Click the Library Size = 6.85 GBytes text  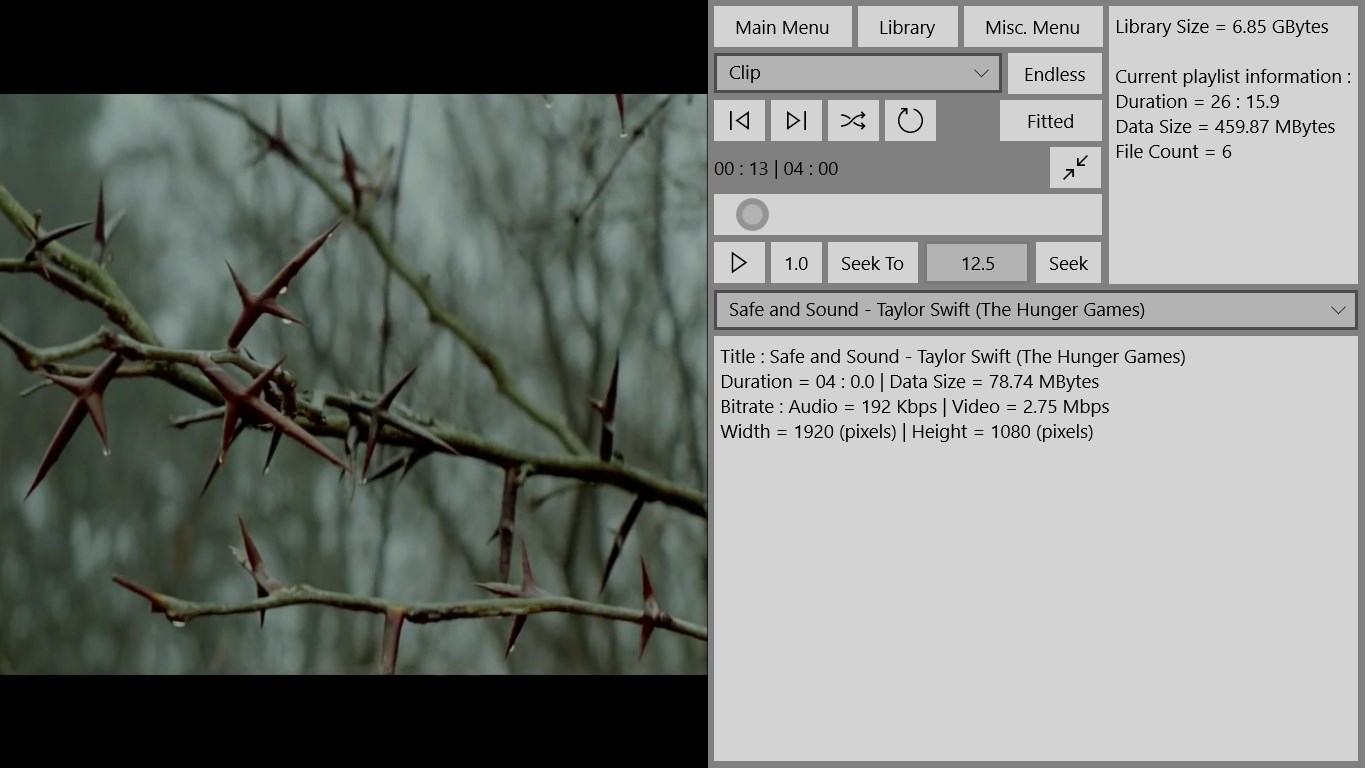point(1222,27)
